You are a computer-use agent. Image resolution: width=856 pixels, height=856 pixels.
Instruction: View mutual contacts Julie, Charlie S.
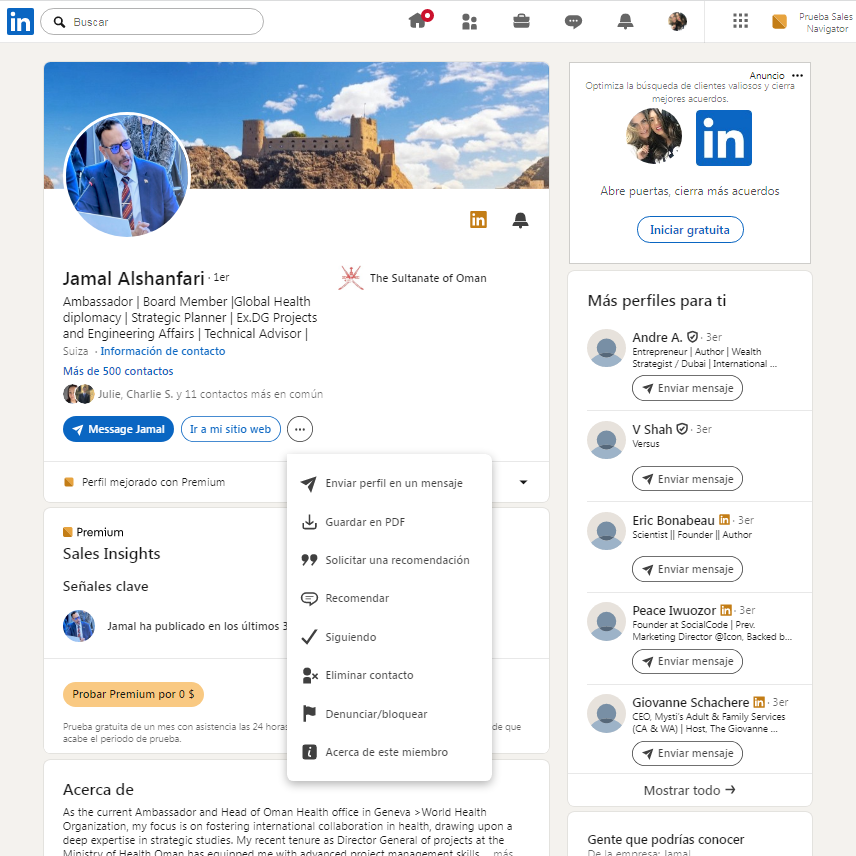[x=193, y=394]
